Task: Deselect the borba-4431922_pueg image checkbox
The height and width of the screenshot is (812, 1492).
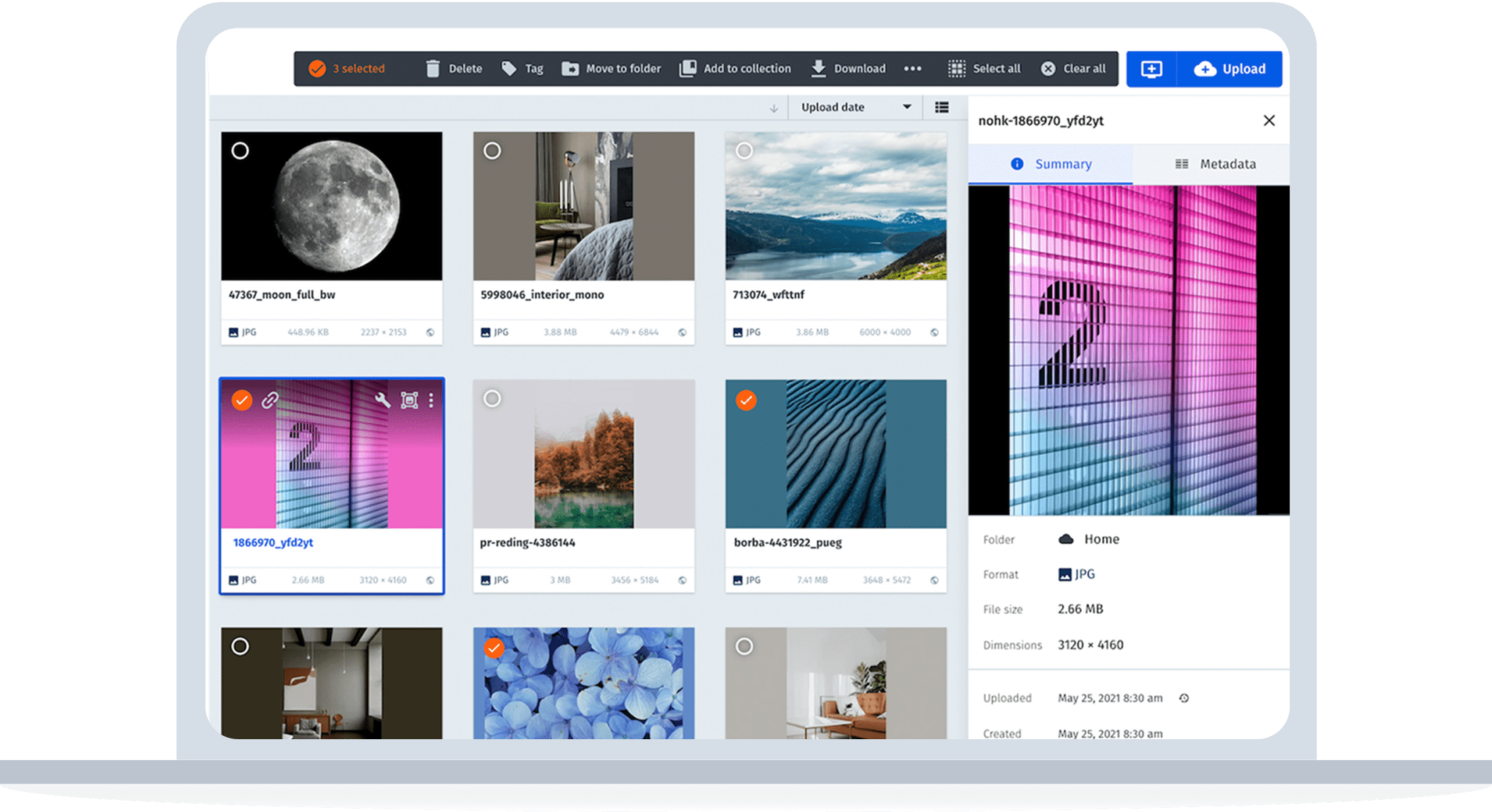Action: [745, 400]
